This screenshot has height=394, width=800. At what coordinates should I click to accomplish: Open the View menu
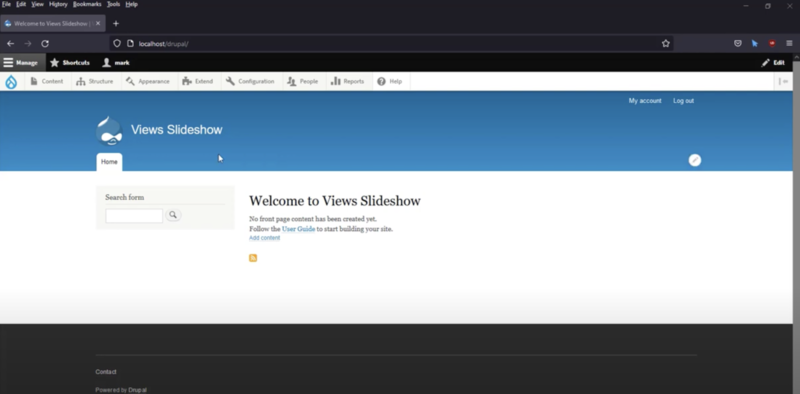tap(37, 4)
